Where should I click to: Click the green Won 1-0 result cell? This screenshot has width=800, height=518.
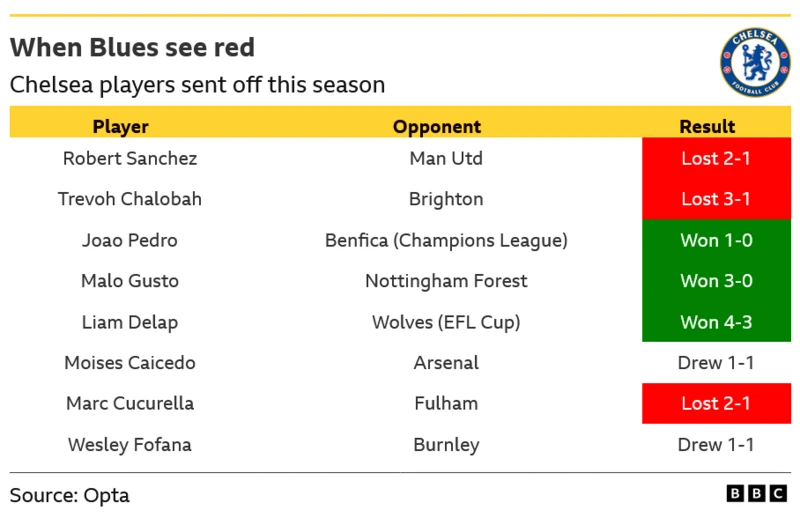click(x=716, y=240)
